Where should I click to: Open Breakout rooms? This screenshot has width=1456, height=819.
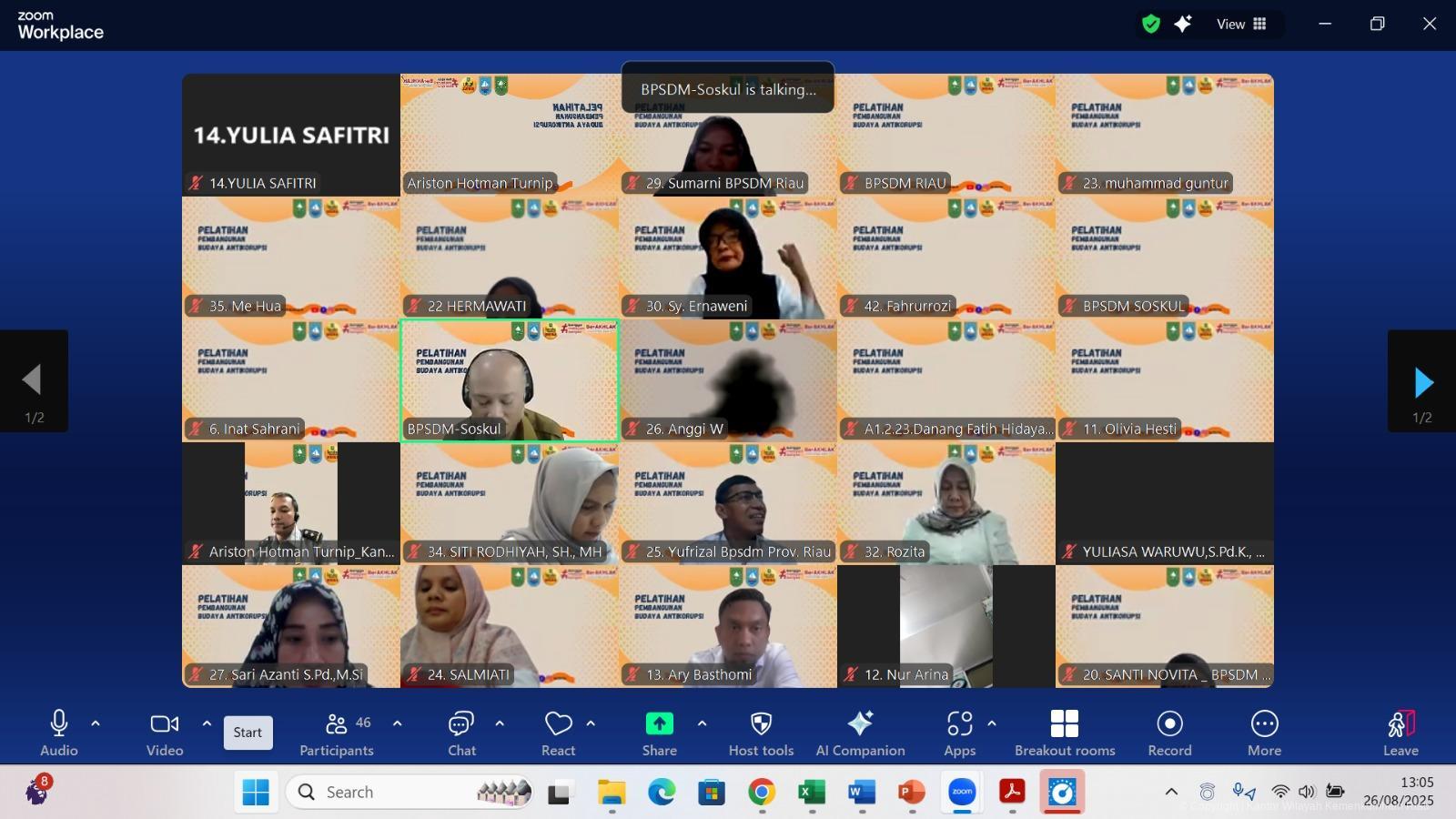[x=1064, y=733]
